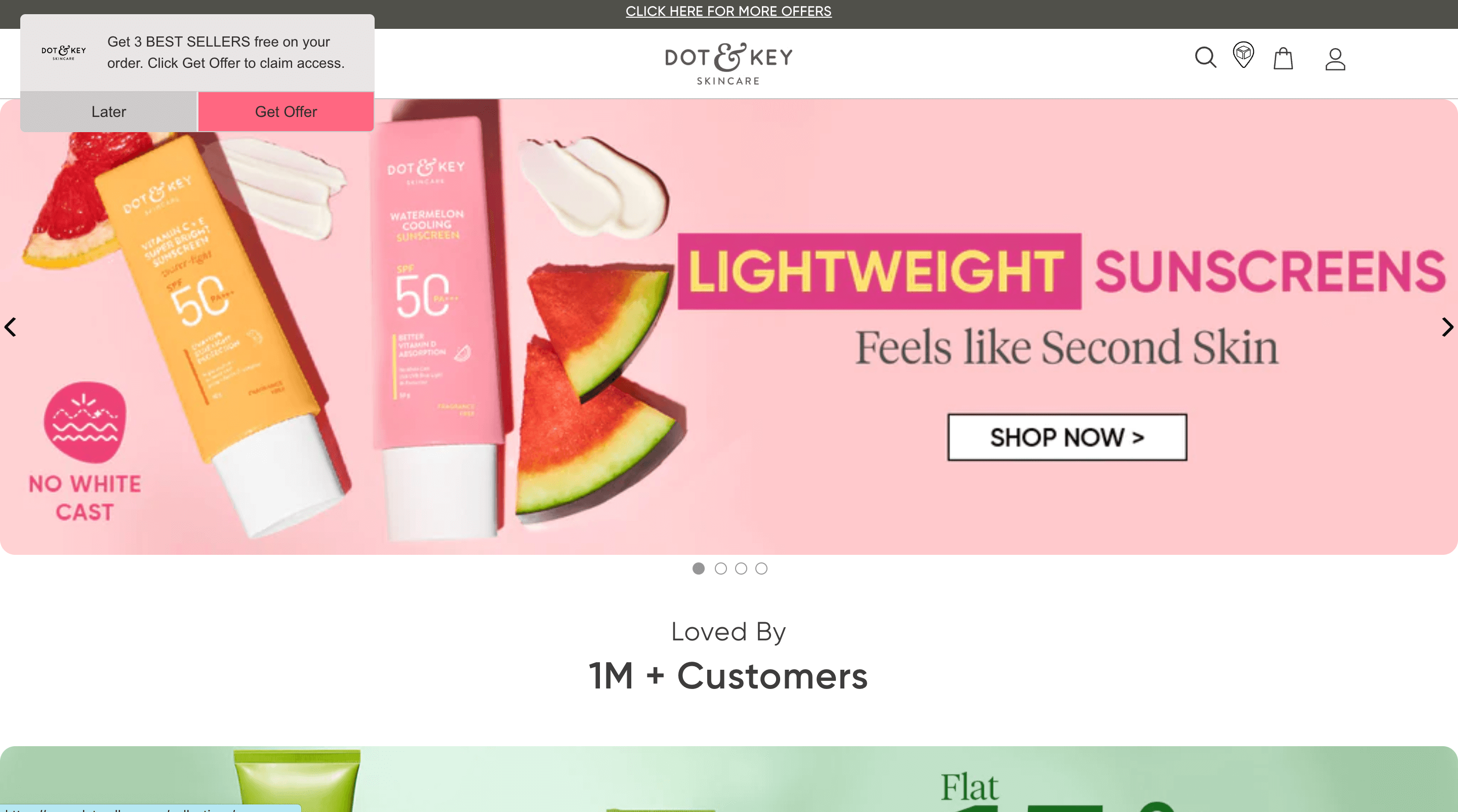Click the order tracking location icon
This screenshot has width=1458, height=812.
pos(1243,55)
